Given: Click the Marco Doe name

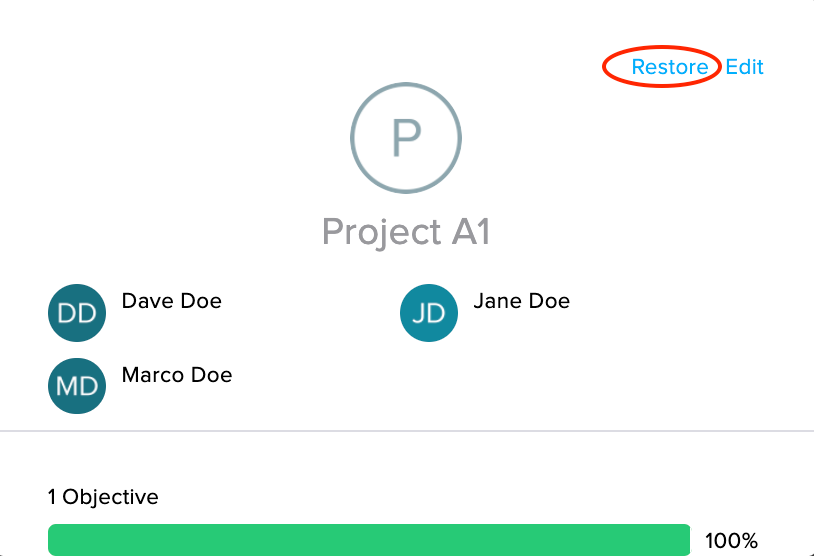Looking at the screenshot, I should pos(177,375).
